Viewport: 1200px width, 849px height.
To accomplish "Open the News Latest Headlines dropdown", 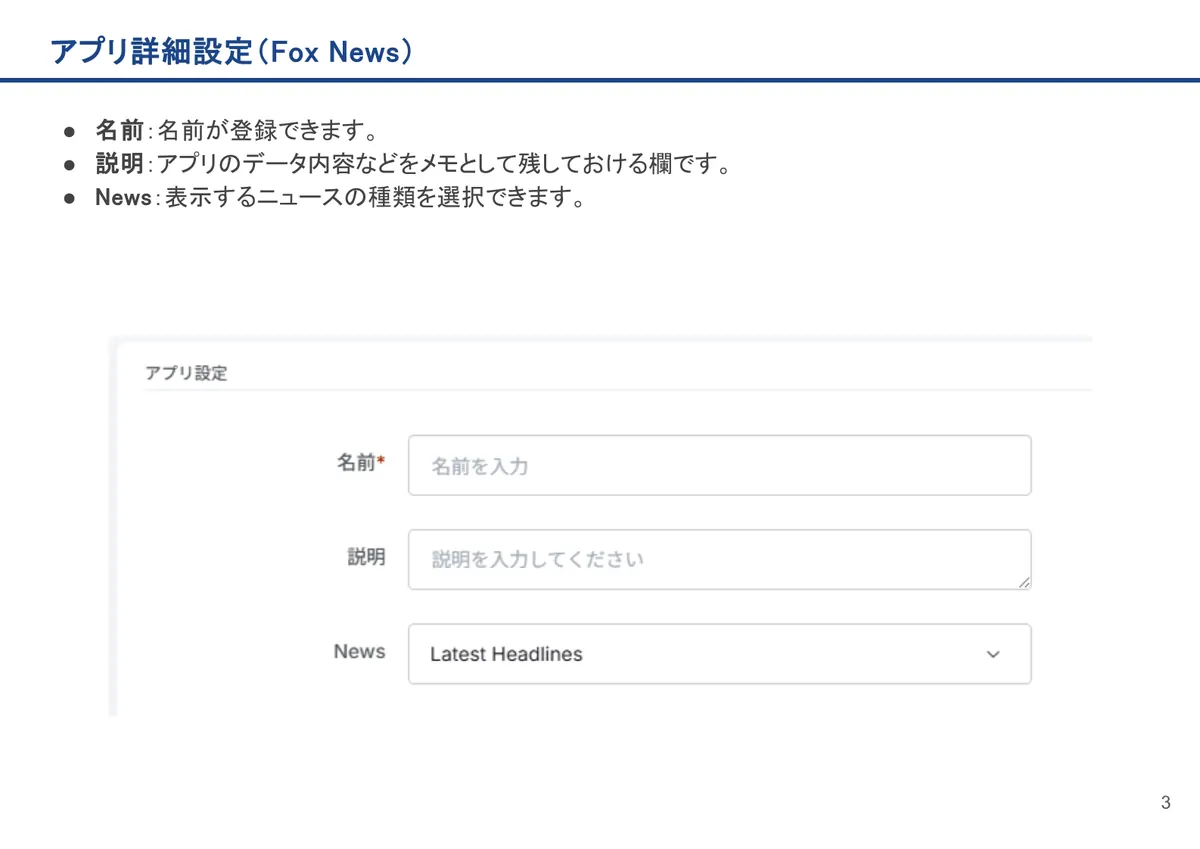I will point(719,654).
